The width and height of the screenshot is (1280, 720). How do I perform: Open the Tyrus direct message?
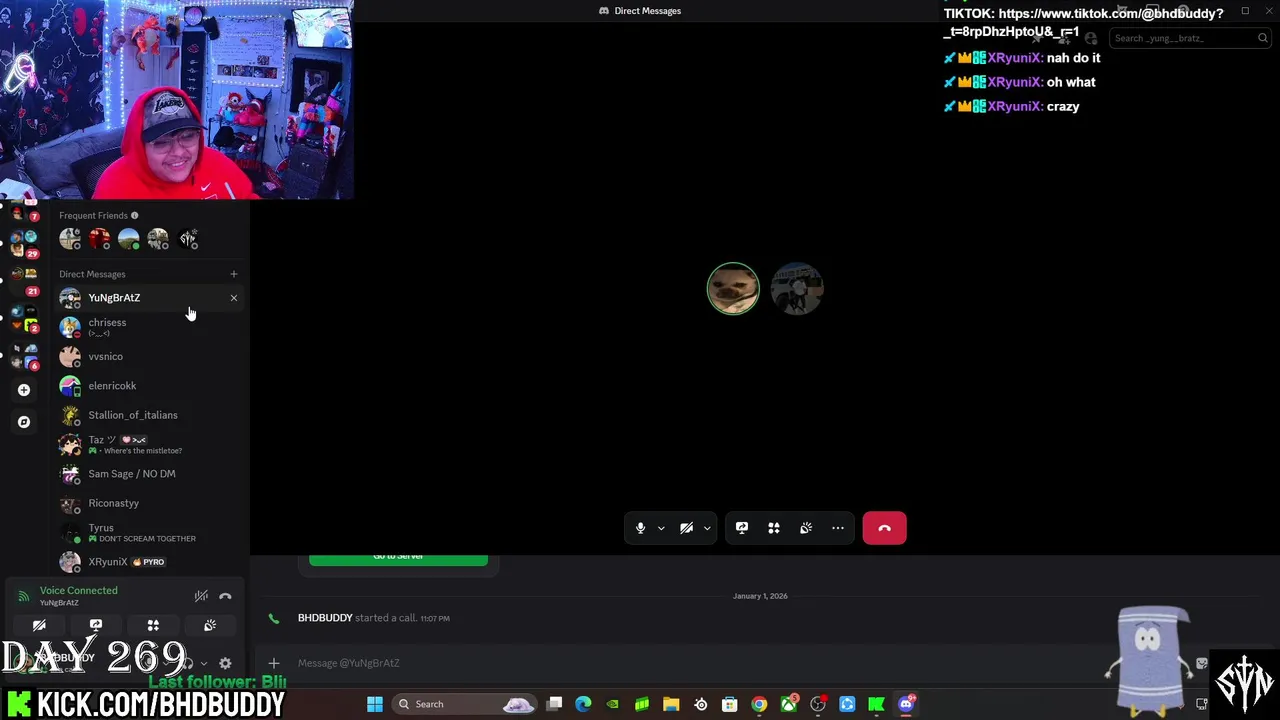click(150, 532)
